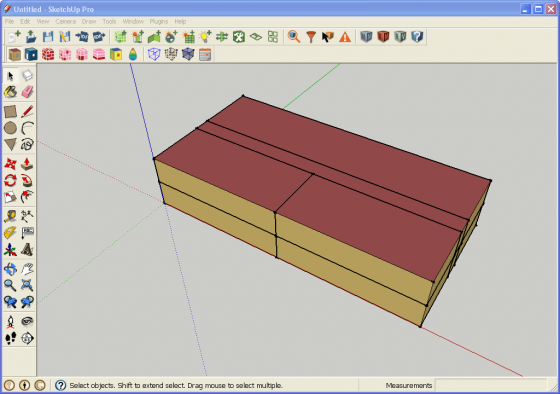Select the red Move tool
Viewport: 560px width, 394px height.
(10, 164)
